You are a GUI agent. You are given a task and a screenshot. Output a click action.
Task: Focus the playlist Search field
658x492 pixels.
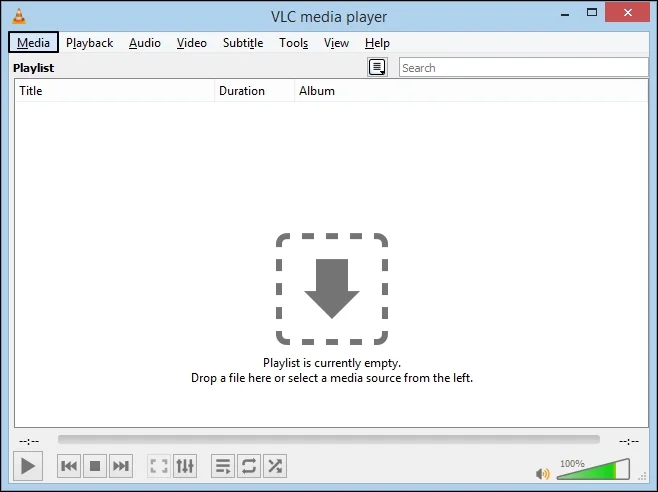click(x=523, y=68)
